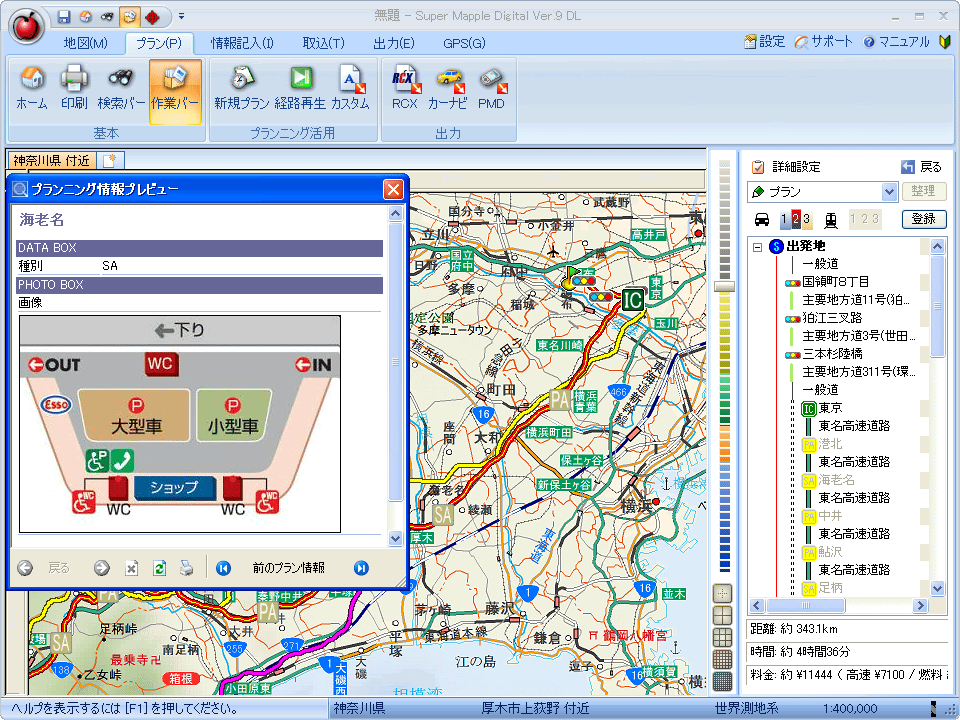Click the zoom scale slider handle
Image resolution: width=960 pixels, height=720 pixels.
(725, 286)
